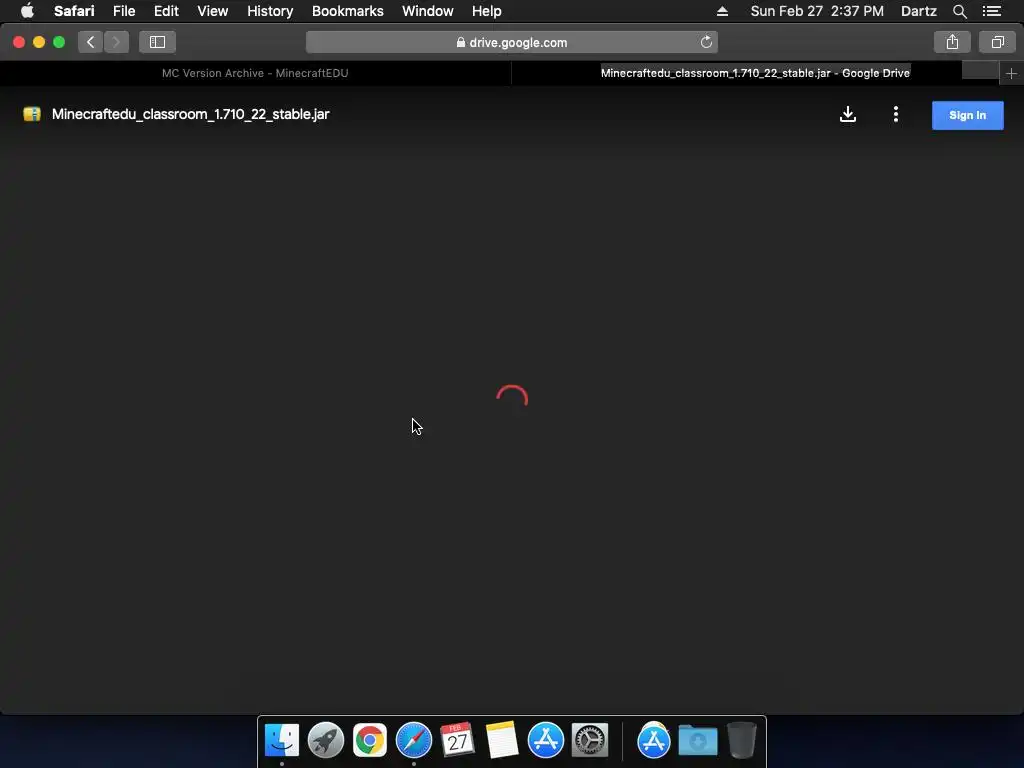Open the Edit menu
The width and height of the screenshot is (1024, 768).
[166, 11]
